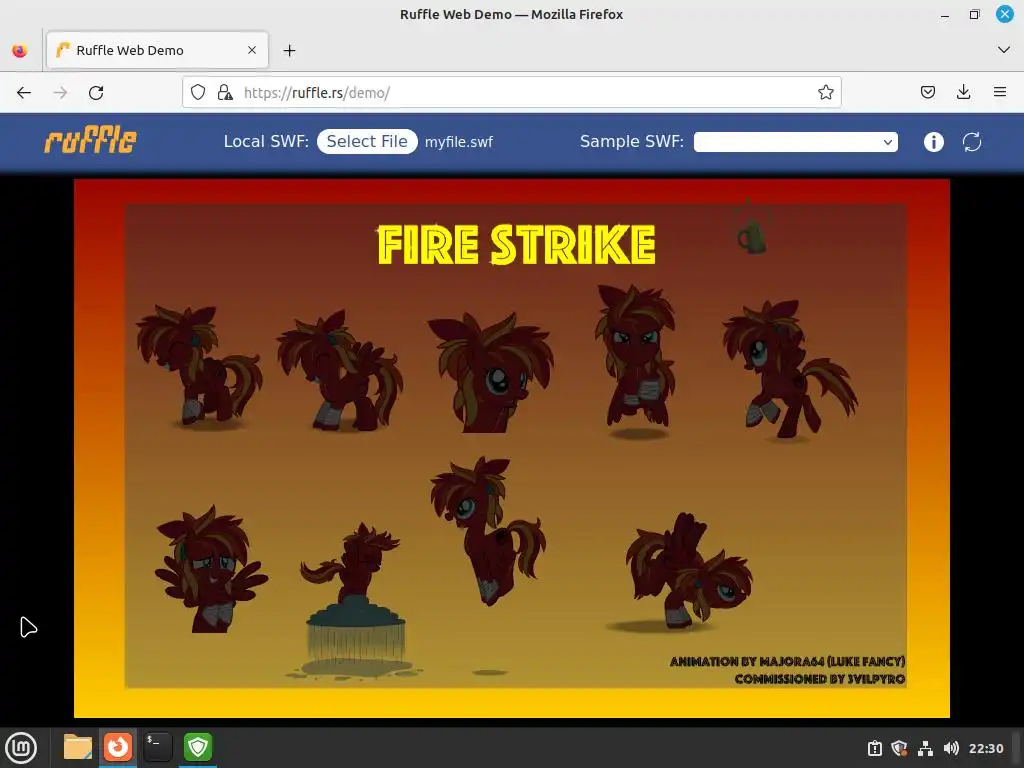Click the 22:30 clock
The image size is (1024, 768).
click(x=985, y=748)
